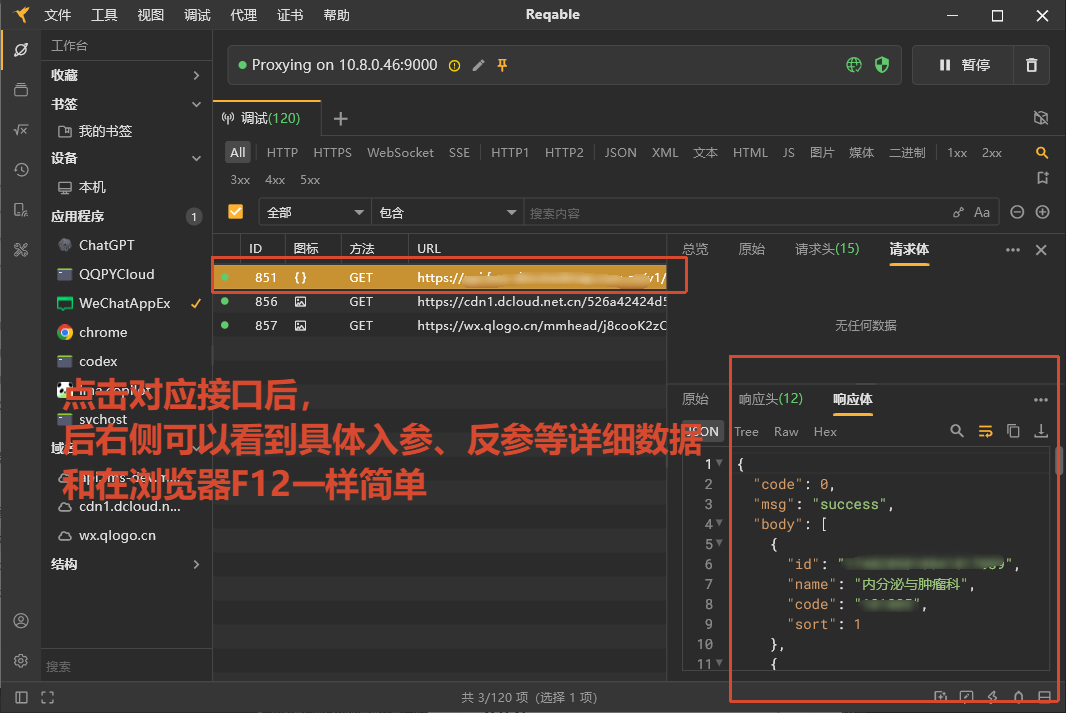Open the 文件 menu

click(57, 15)
